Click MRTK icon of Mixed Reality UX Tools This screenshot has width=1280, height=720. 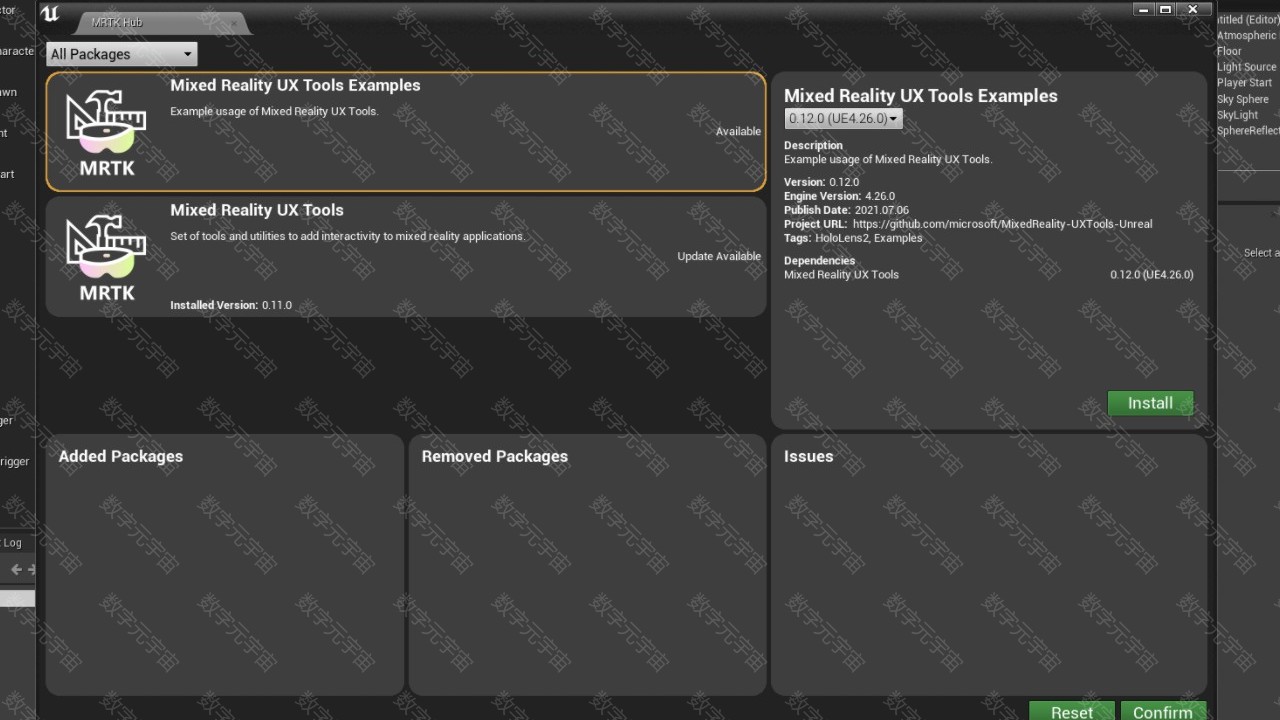(107, 258)
